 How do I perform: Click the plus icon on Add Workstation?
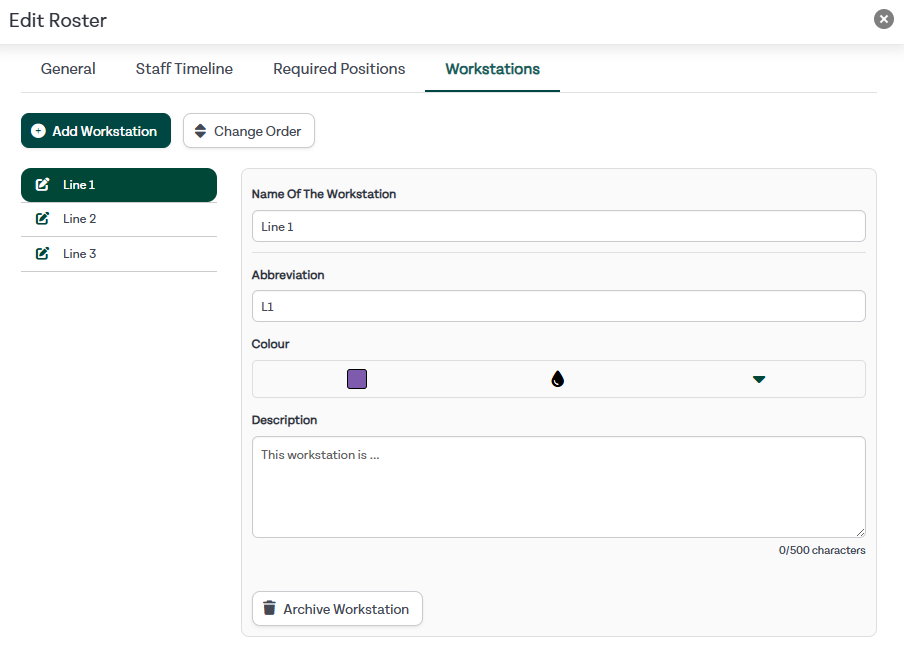pos(38,131)
